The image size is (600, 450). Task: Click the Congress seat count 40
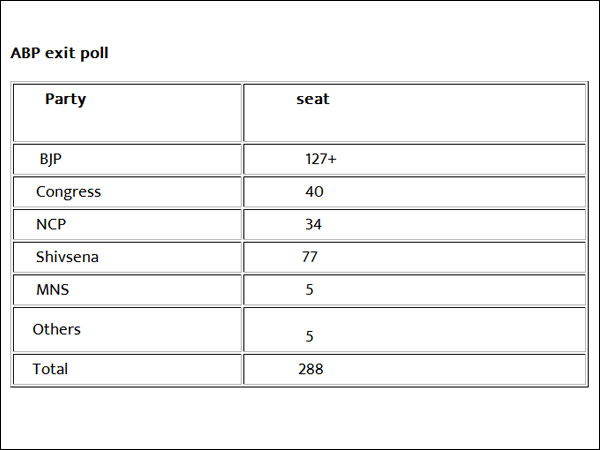[x=314, y=192]
